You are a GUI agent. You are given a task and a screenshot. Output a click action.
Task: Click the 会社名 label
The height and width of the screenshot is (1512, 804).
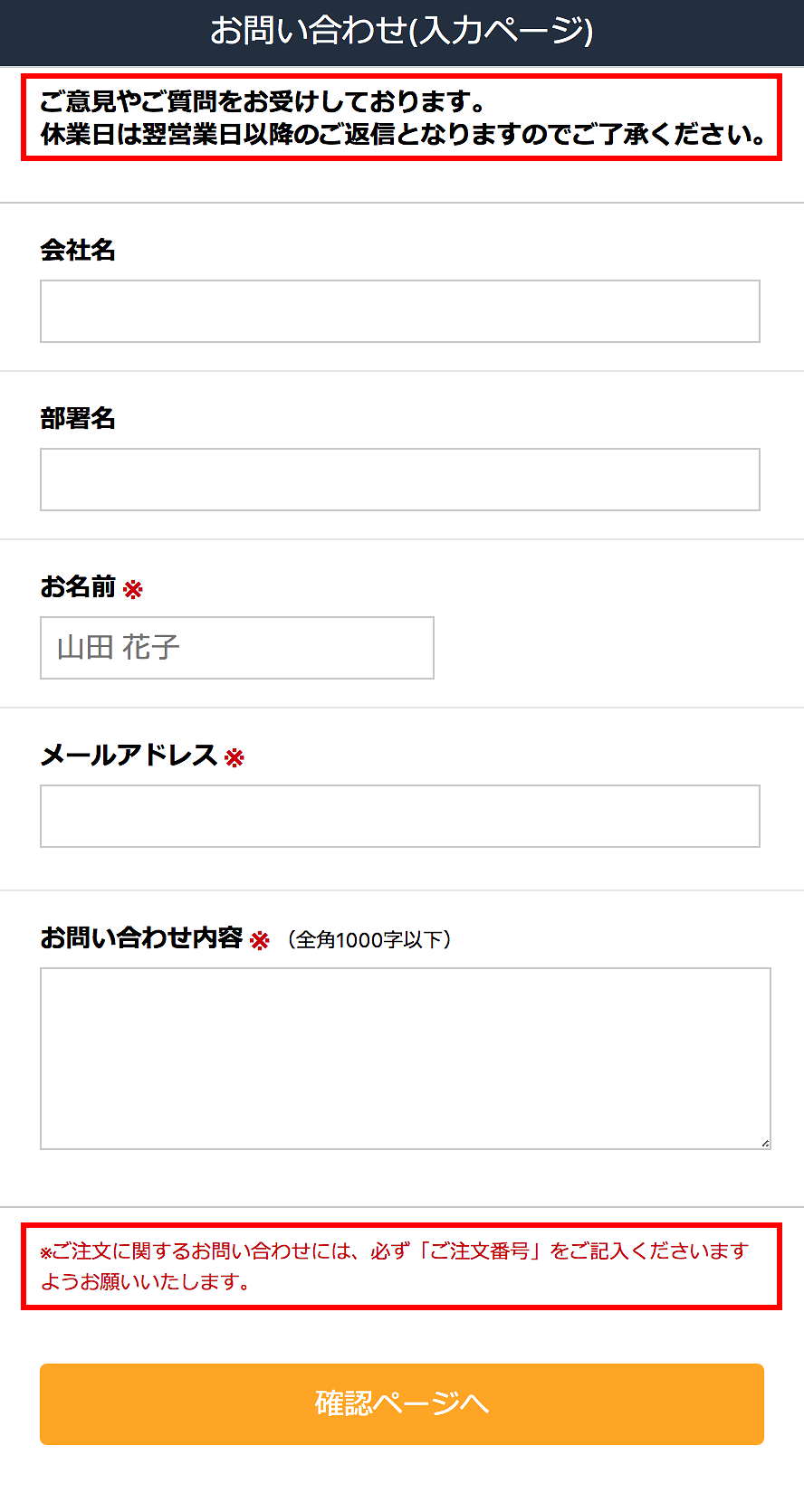click(78, 250)
